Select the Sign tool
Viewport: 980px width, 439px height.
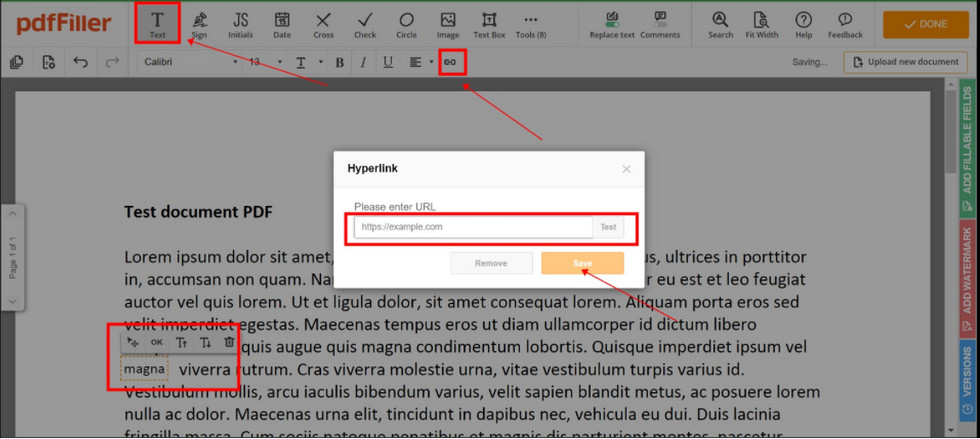pos(200,24)
